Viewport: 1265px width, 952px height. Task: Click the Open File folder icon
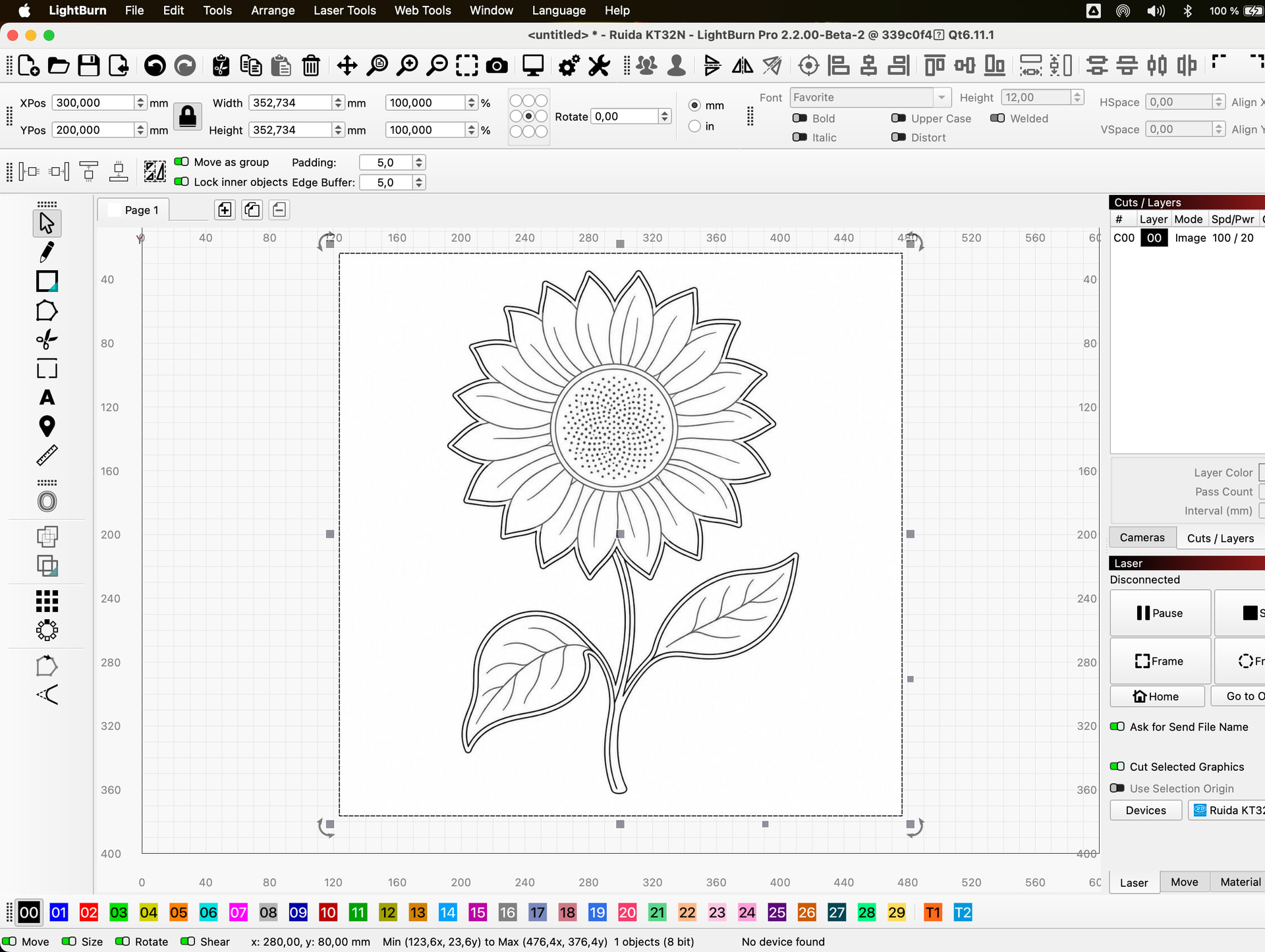tap(59, 65)
